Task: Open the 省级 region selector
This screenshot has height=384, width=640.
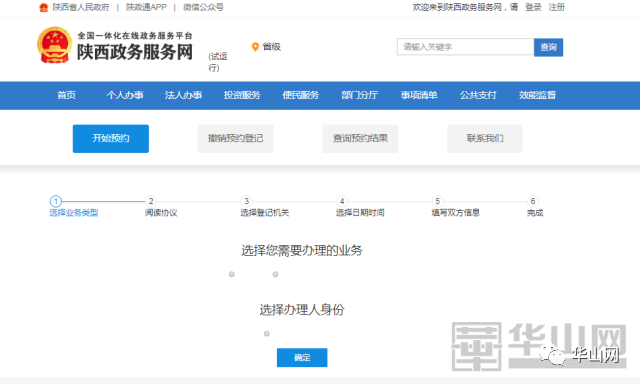Action: (x=271, y=47)
